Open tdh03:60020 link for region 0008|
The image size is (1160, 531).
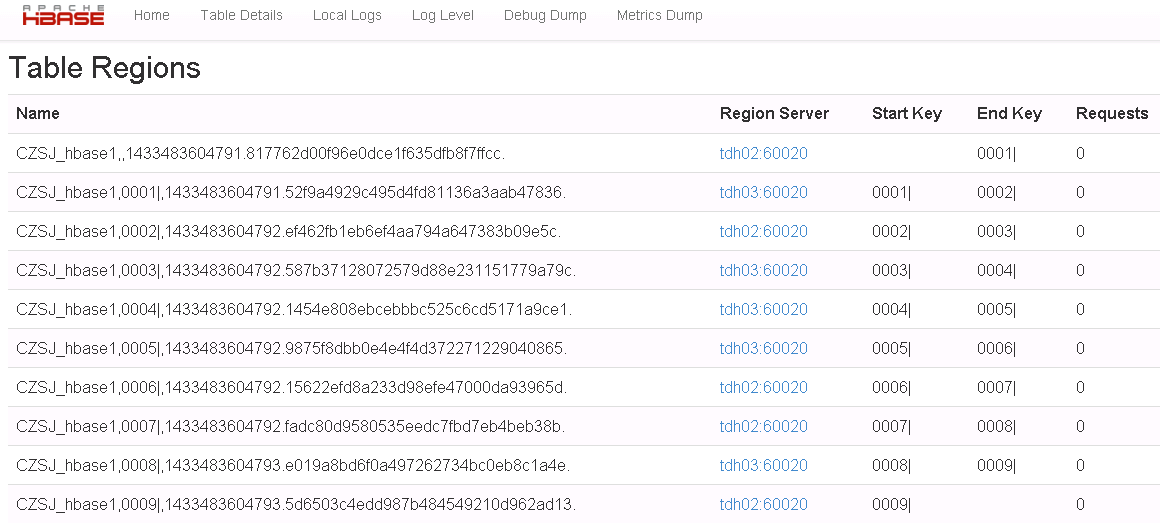click(763, 465)
